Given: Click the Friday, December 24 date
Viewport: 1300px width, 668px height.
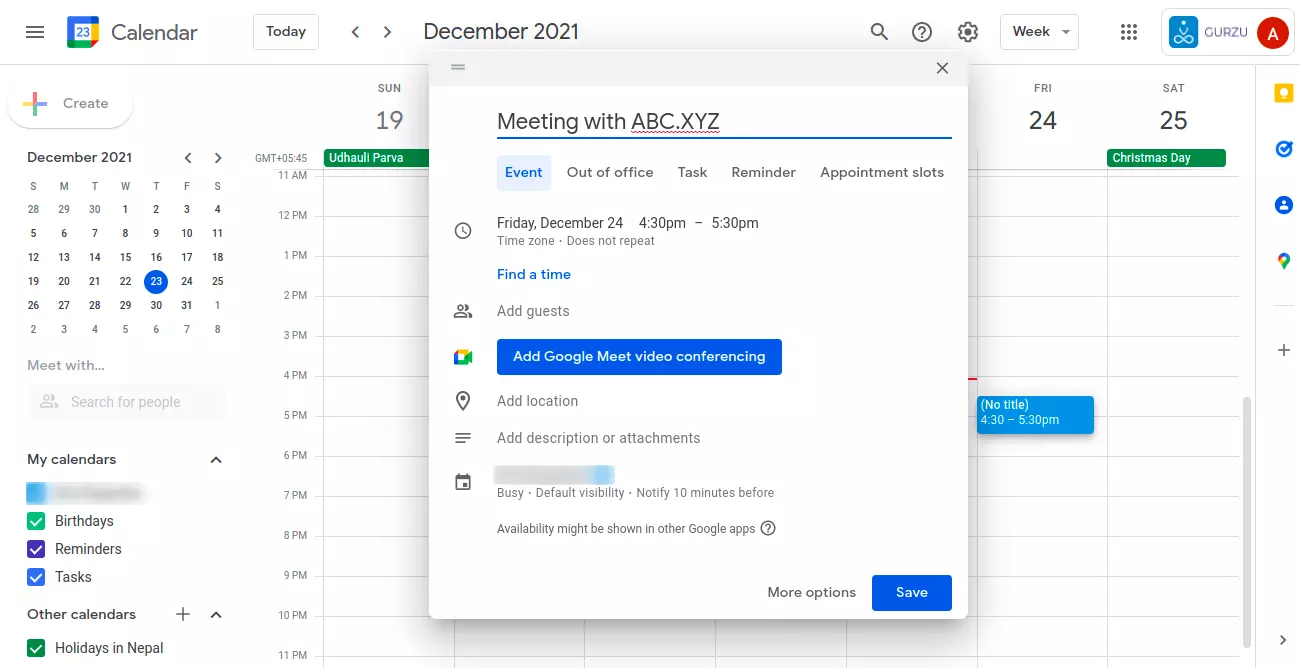Looking at the screenshot, I should (x=560, y=223).
